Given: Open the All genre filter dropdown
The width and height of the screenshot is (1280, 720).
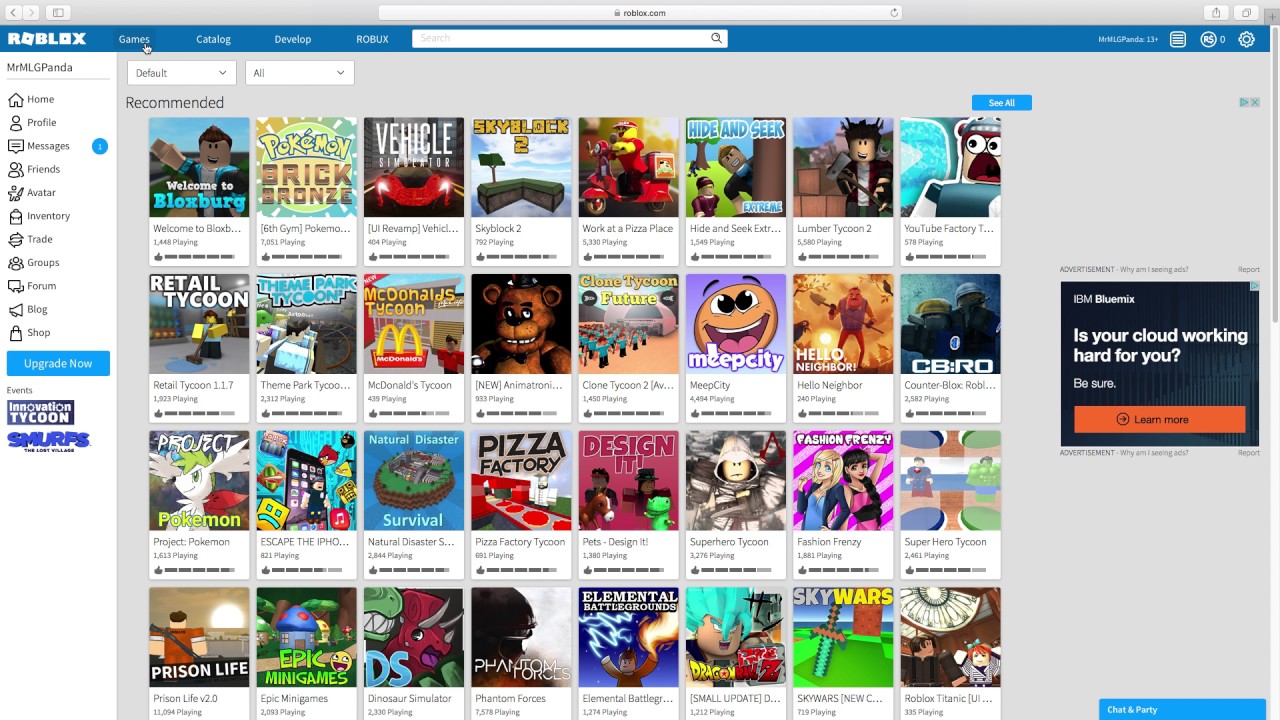Looking at the screenshot, I should click(299, 73).
